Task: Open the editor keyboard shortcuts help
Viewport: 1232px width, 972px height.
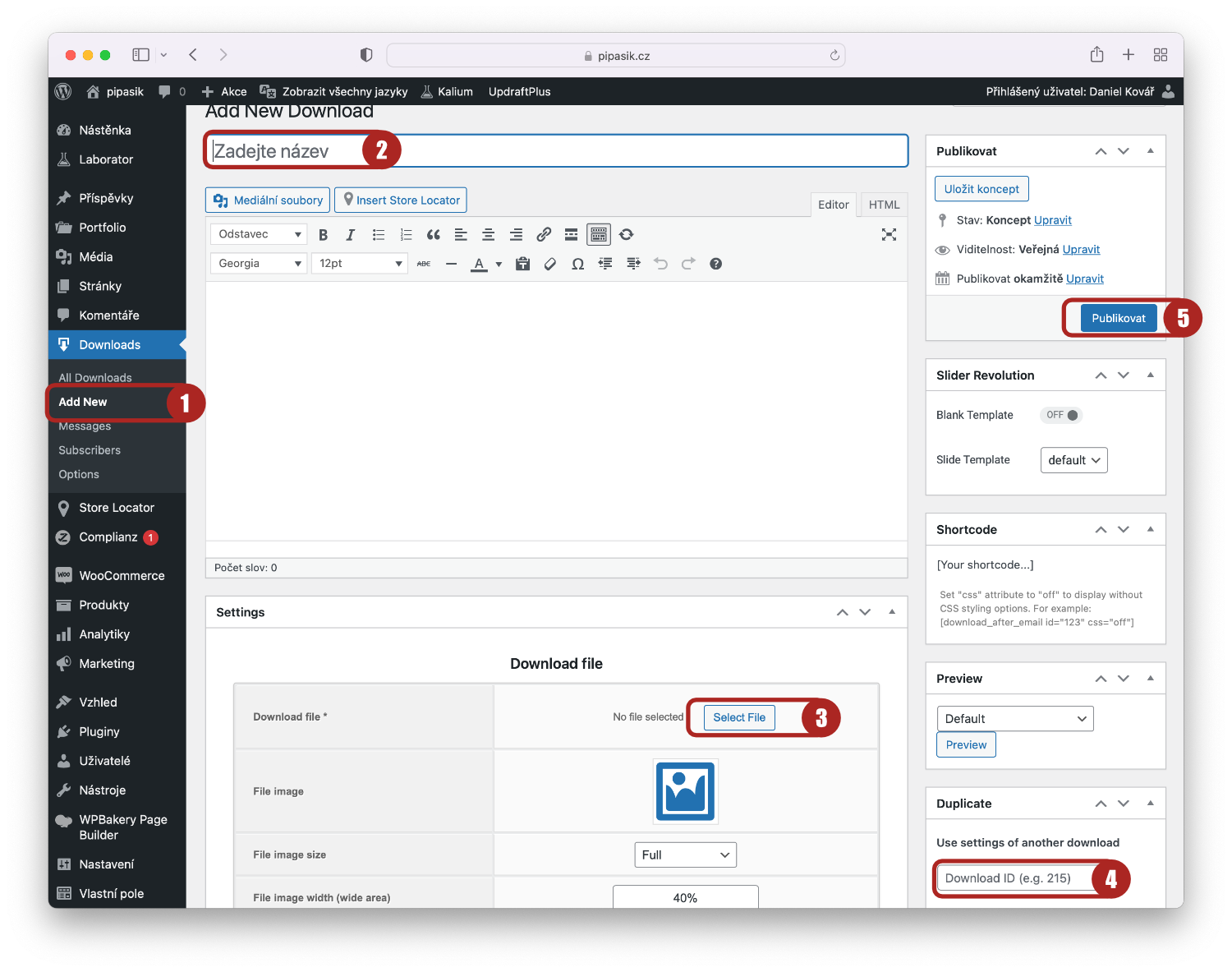Action: click(x=715, y=264)
